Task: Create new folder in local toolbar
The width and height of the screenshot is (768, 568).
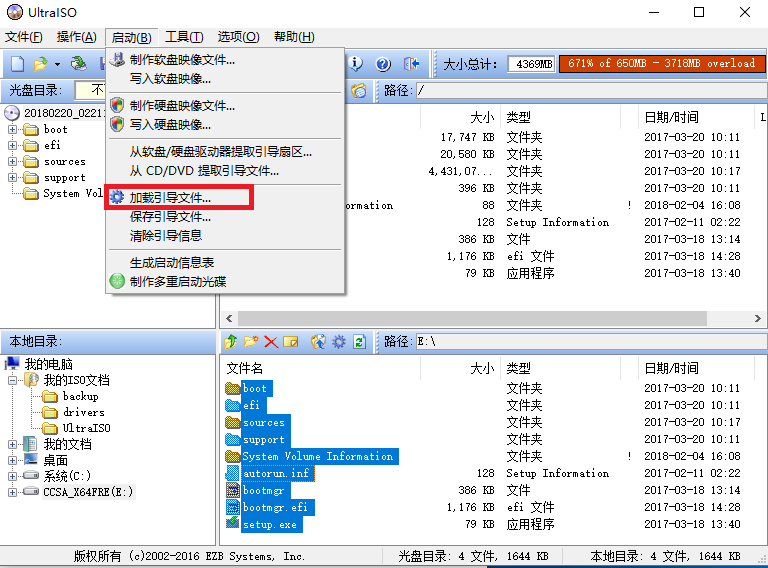Action: click(251, 341)
